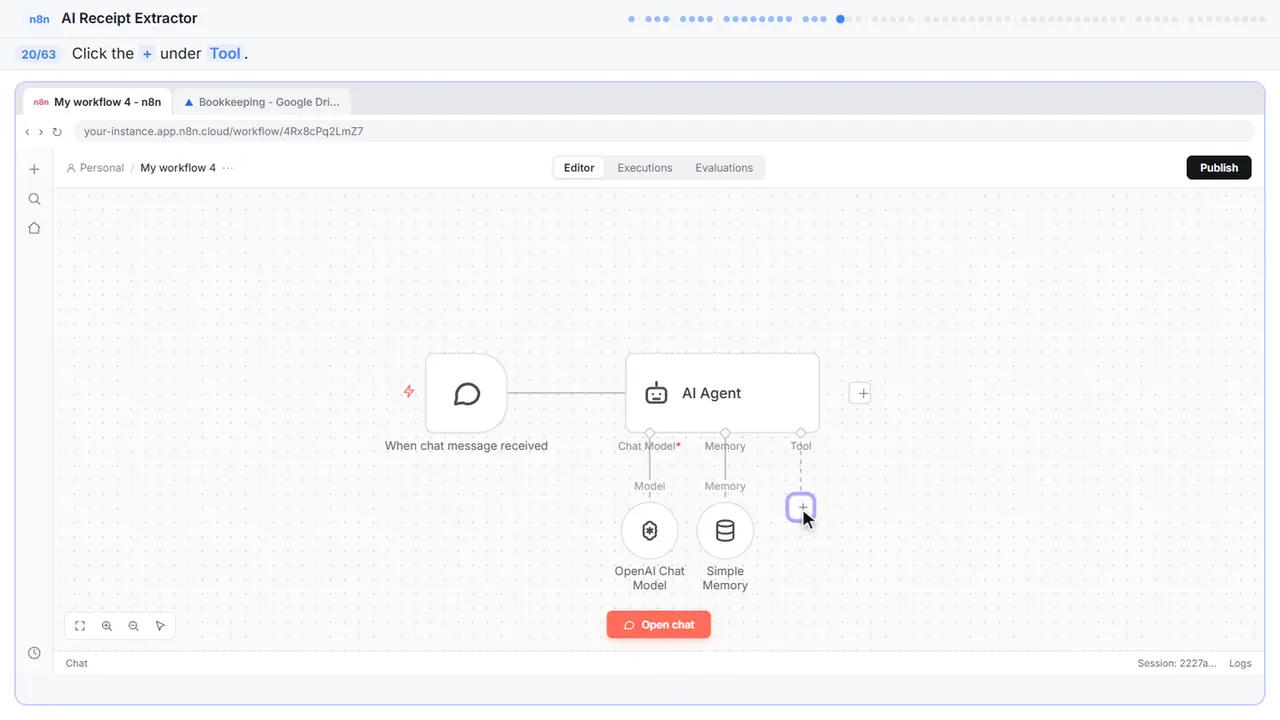Zoom in on the workflow canvas
Screen dimensions: 1280x720
click(107, 626)
